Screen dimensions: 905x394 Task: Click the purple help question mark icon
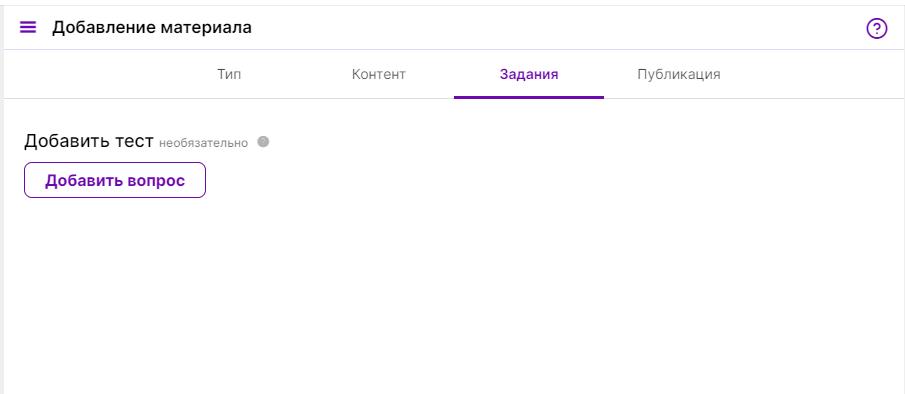[876, 28]
